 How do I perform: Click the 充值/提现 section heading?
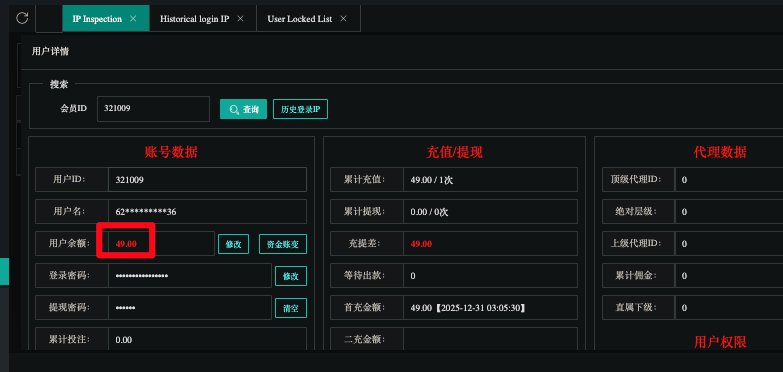pos(454,152)
